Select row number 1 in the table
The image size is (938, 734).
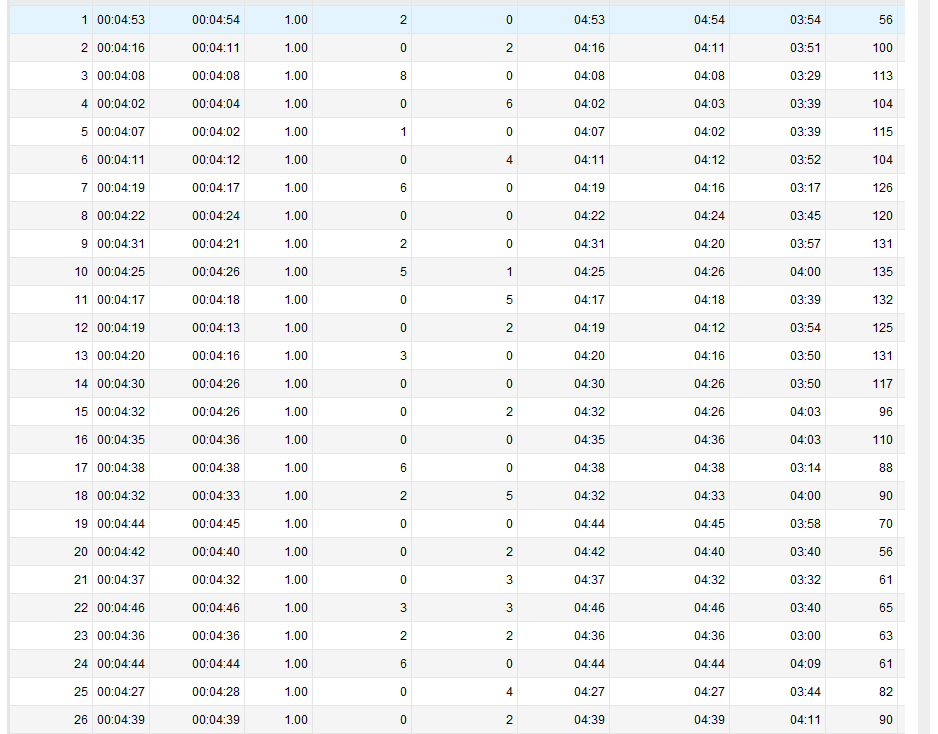pos(84,20)
